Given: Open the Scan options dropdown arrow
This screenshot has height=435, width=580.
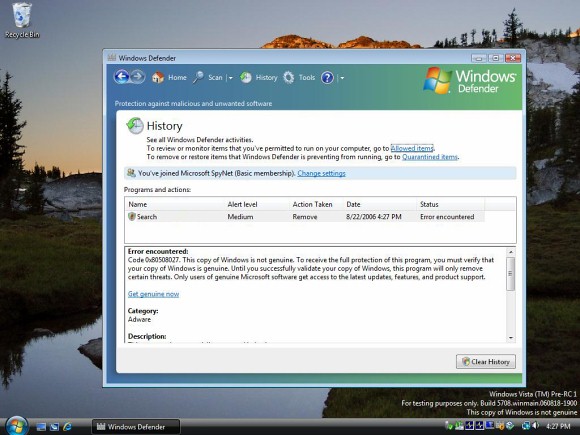Looking at the screenshot, I should pos(230,78).
